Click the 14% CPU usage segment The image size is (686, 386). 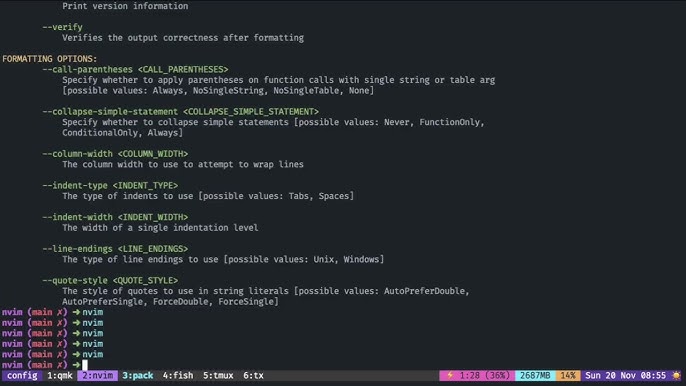[x=568, y=375]
